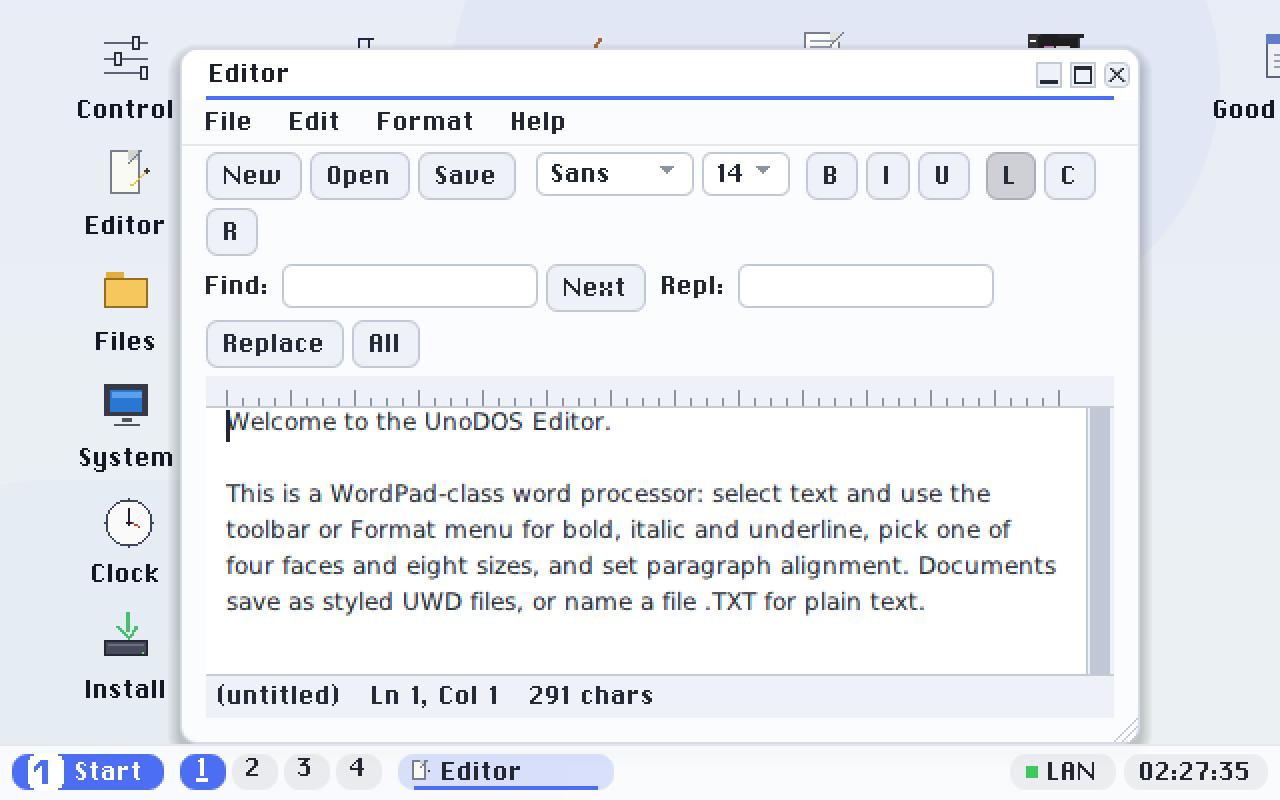Viewport: 1280px width, 800px height.
Task: Click the resize grip of Editor window
Action: 1126,730
